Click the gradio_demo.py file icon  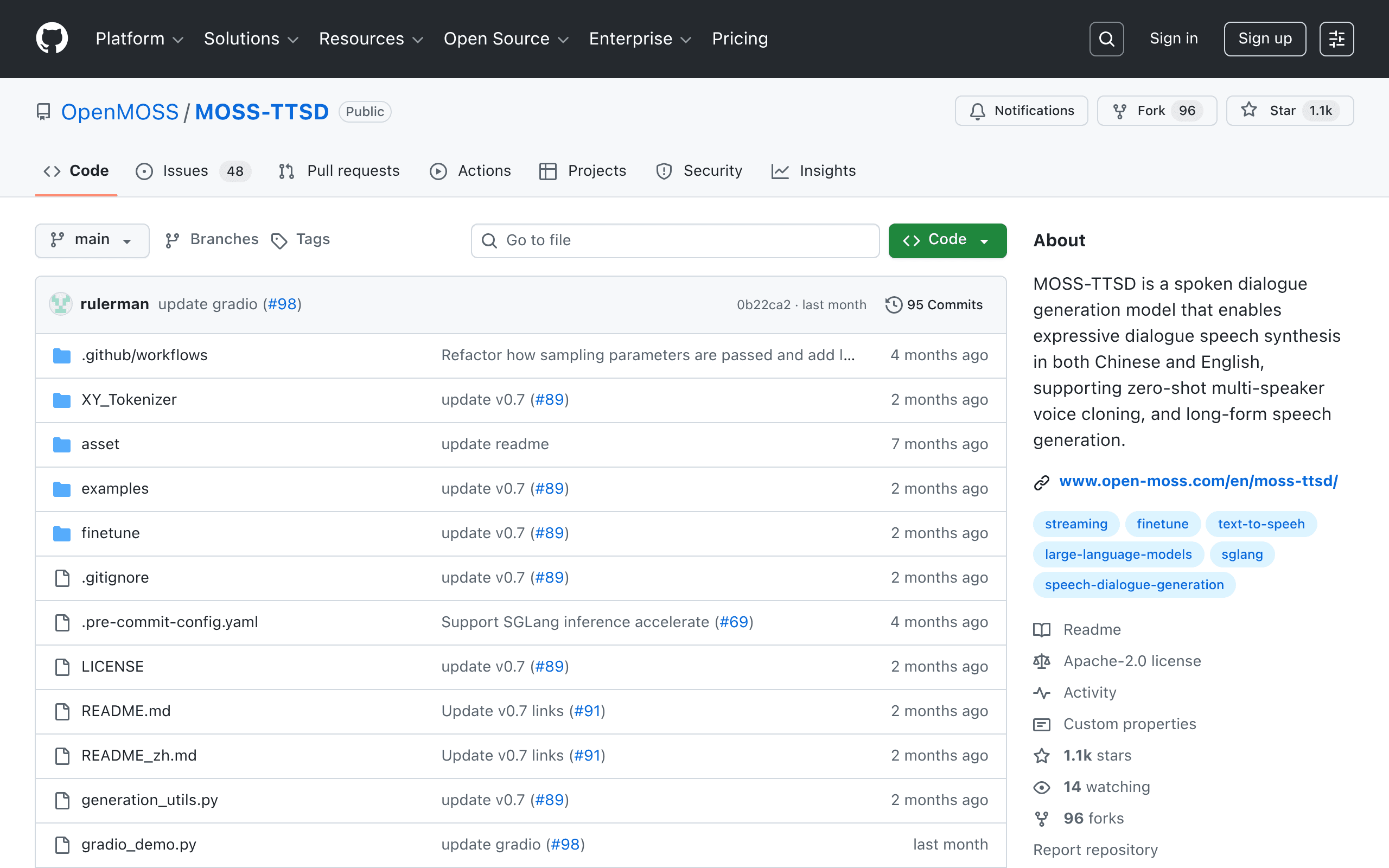(62, 845)
